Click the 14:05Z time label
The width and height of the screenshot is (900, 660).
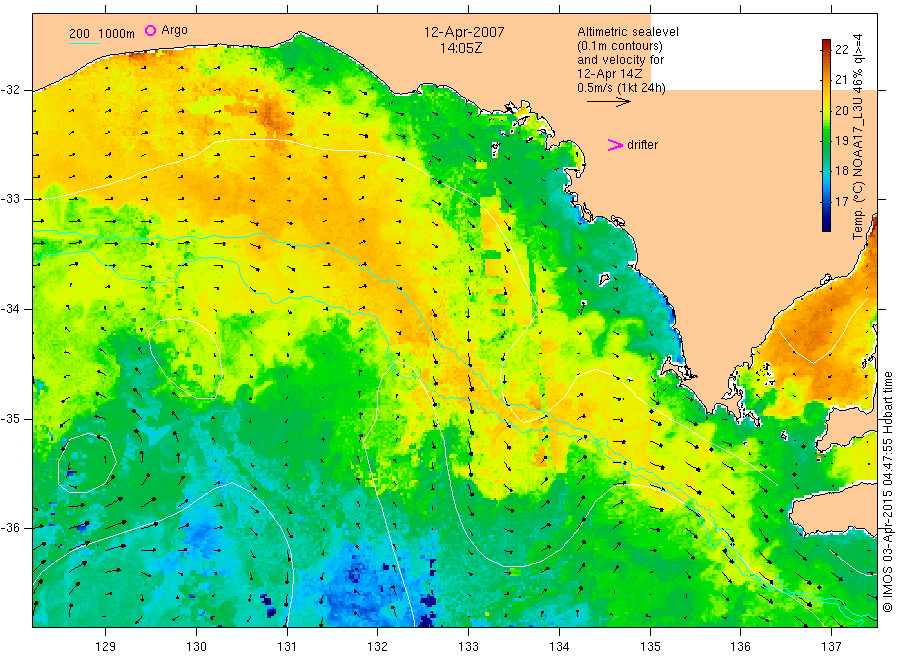(x=461, y=48)
